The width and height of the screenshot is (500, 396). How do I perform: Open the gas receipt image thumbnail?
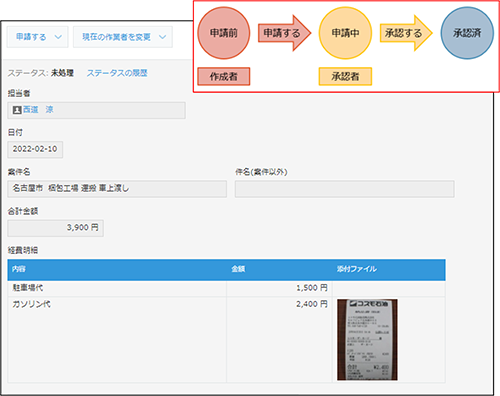367,339
